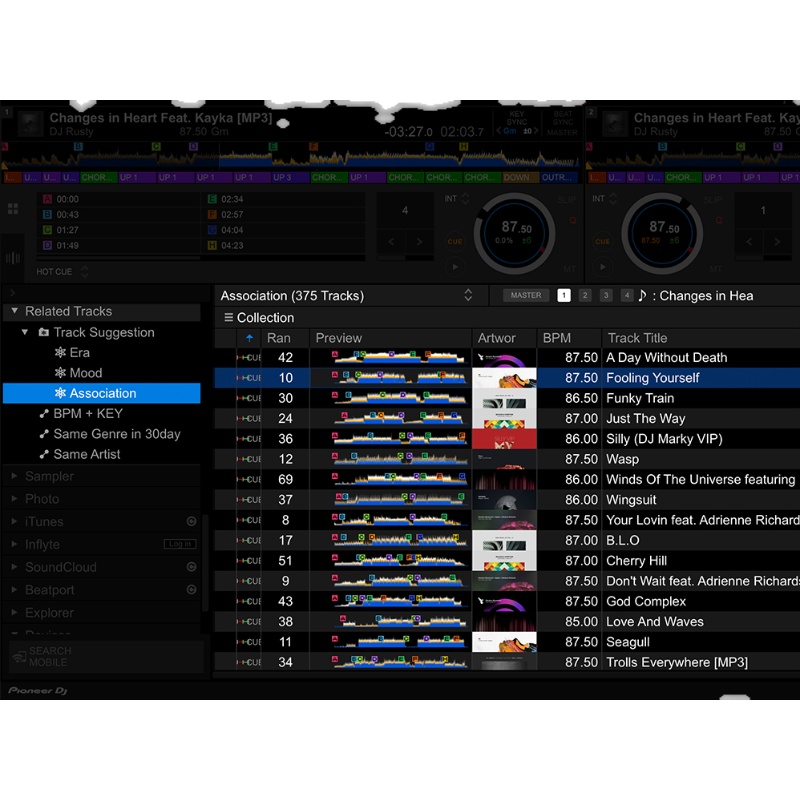Click Inflyte Log in button
The image size is (800, 800).
point(180,544)
